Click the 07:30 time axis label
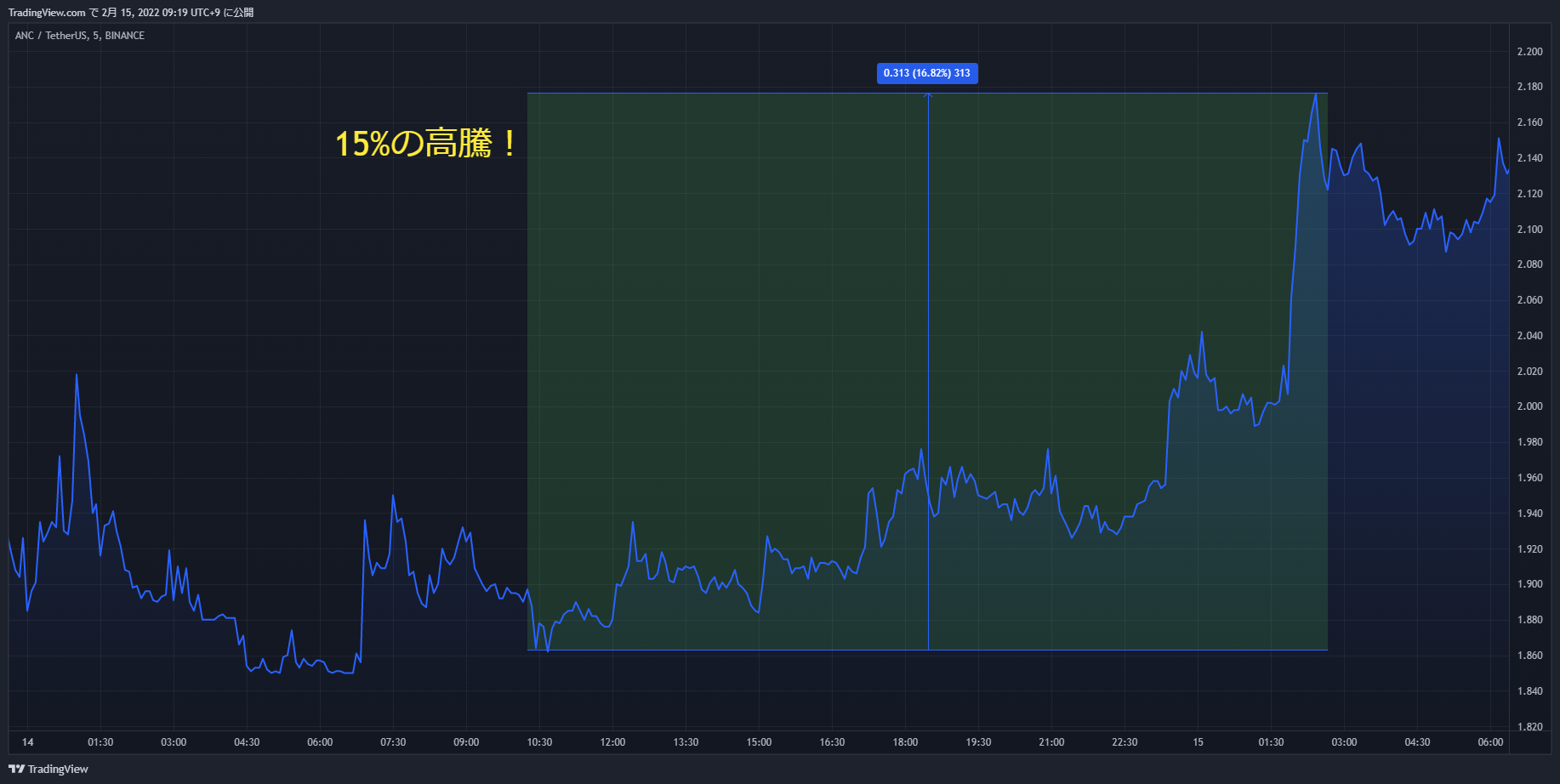The height and width of the screenshot is (784, 1560). 393,742
